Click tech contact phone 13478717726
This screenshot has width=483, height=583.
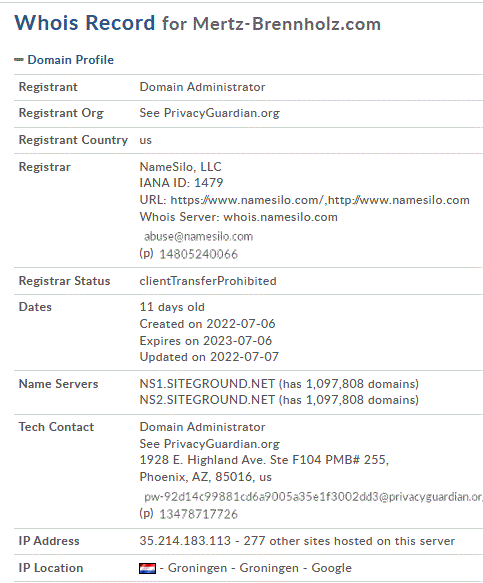tap(198, 514)
